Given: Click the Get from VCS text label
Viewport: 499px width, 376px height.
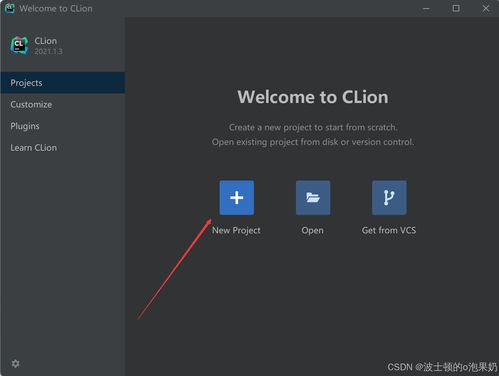Looking at the screenshot, I should (389, 230).
